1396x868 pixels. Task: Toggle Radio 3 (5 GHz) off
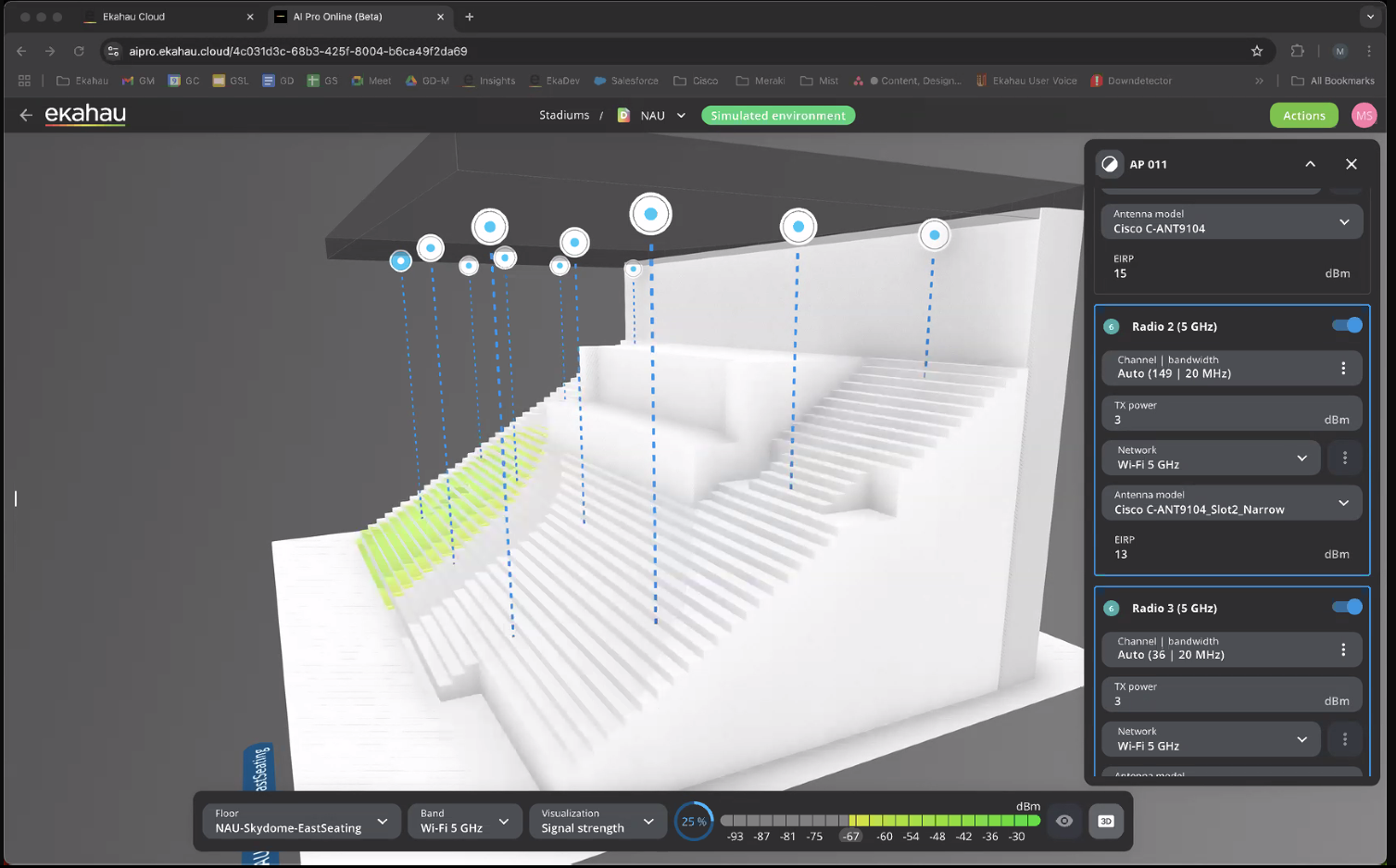click(x=1347, y=607)
